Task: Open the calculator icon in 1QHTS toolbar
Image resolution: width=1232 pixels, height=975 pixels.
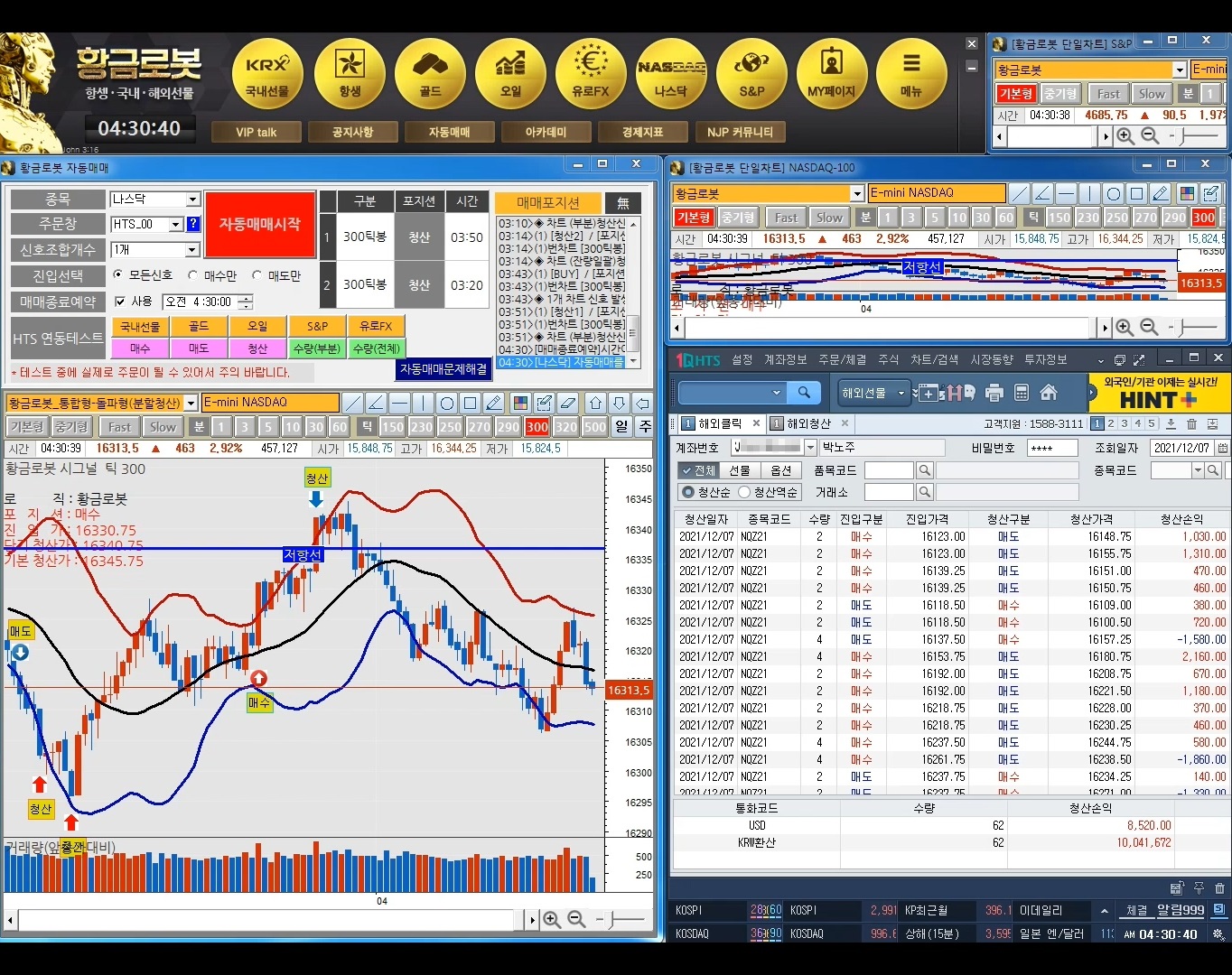Action: coord(1022,393)
